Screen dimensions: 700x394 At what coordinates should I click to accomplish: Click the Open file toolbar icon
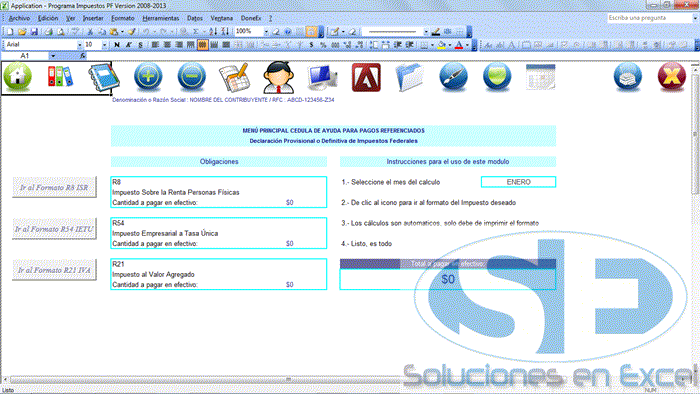21,32
